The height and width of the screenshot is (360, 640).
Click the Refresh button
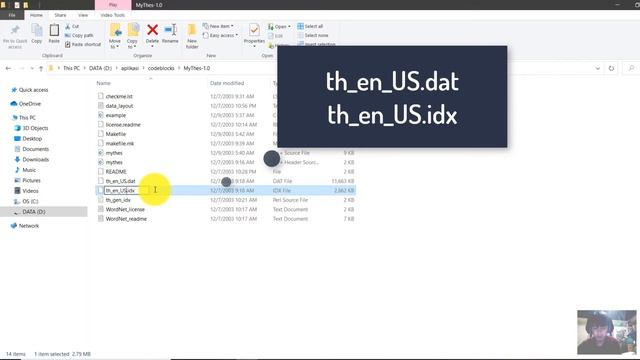click(611, 68)
